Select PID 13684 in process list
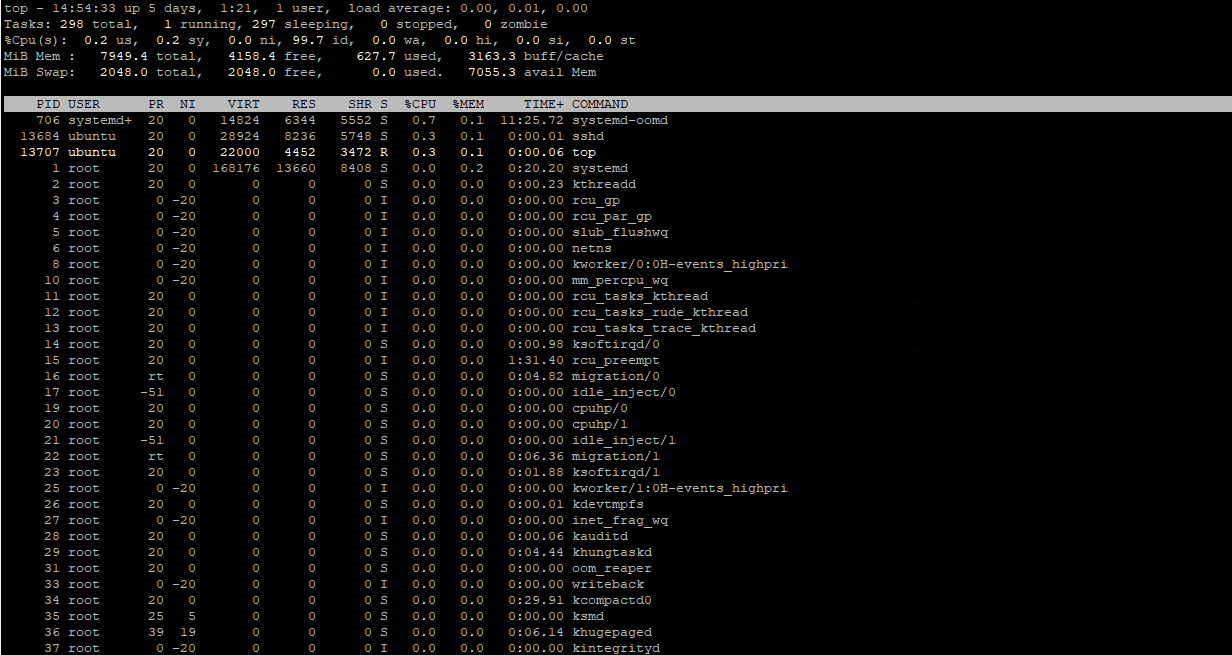Image resolution: width=1232 pixels, height=655 pixels. click(40, 136)
